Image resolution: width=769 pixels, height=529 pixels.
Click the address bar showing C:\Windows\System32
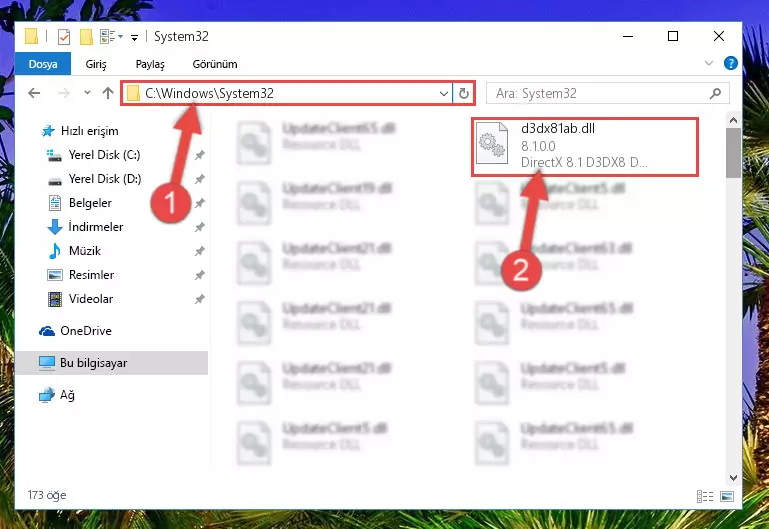click(x=287, y=93)
